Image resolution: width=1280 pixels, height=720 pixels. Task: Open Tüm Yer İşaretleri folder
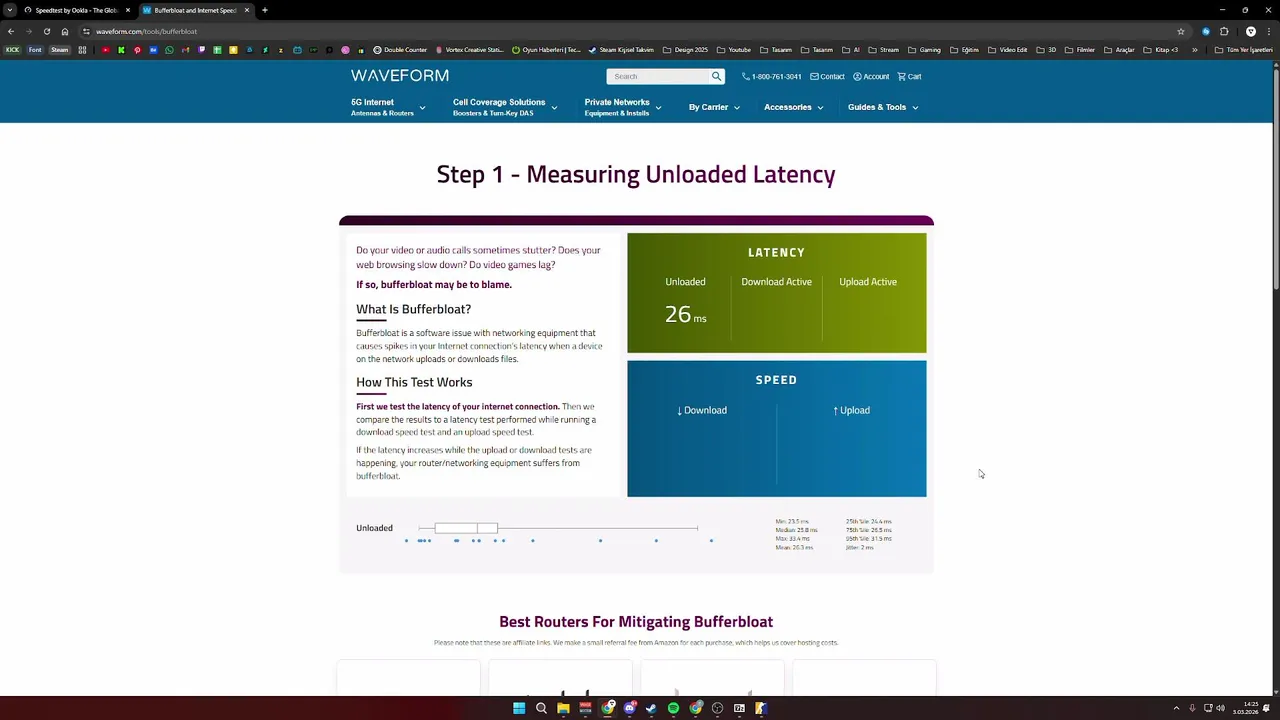1243,50
